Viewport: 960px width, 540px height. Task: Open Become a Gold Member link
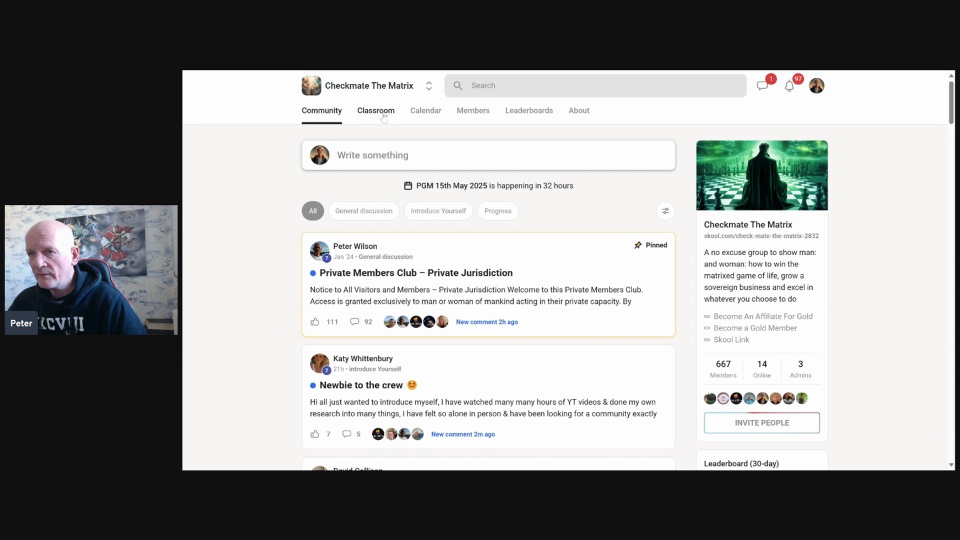pos(755,328)
